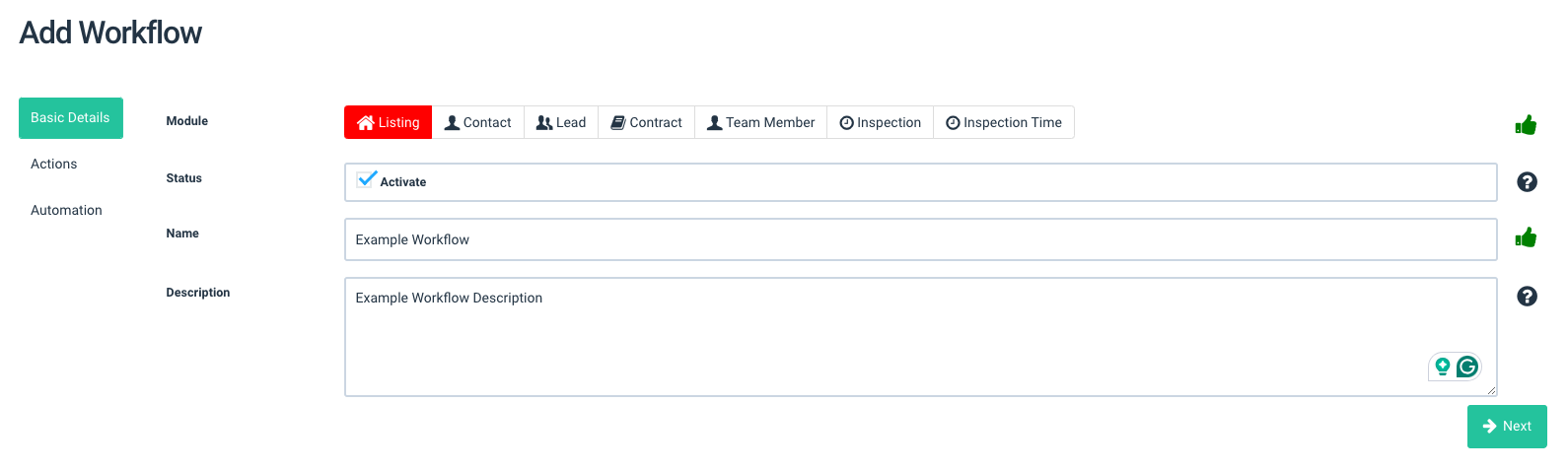Choose the Lead module option
1568x470 pixels.
click(x=561, y=122)
